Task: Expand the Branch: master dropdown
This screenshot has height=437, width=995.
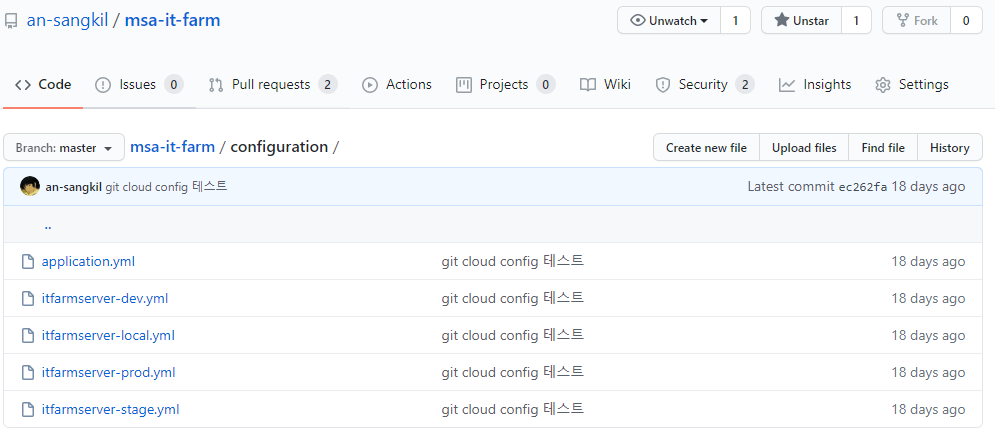Action: pos(63,148)
